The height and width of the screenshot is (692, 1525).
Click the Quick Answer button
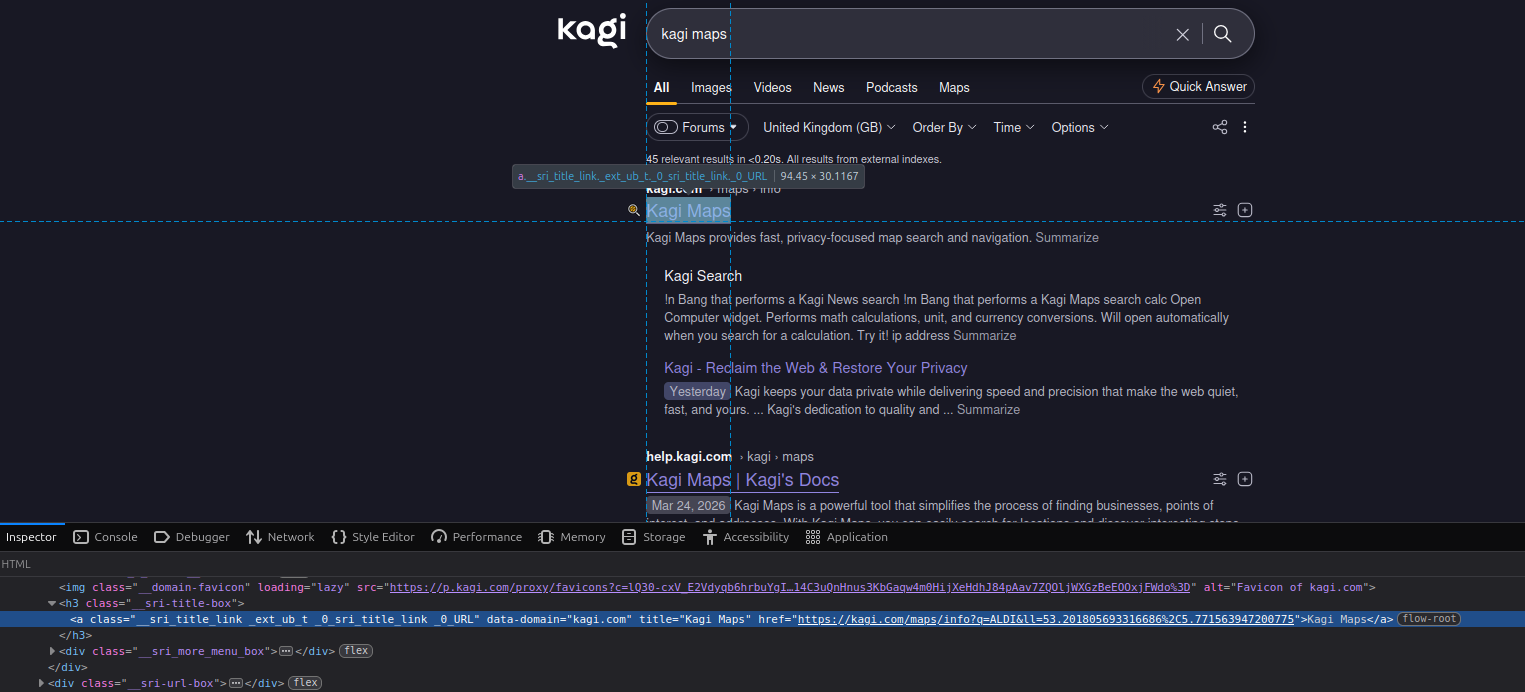pos(1198,86)
